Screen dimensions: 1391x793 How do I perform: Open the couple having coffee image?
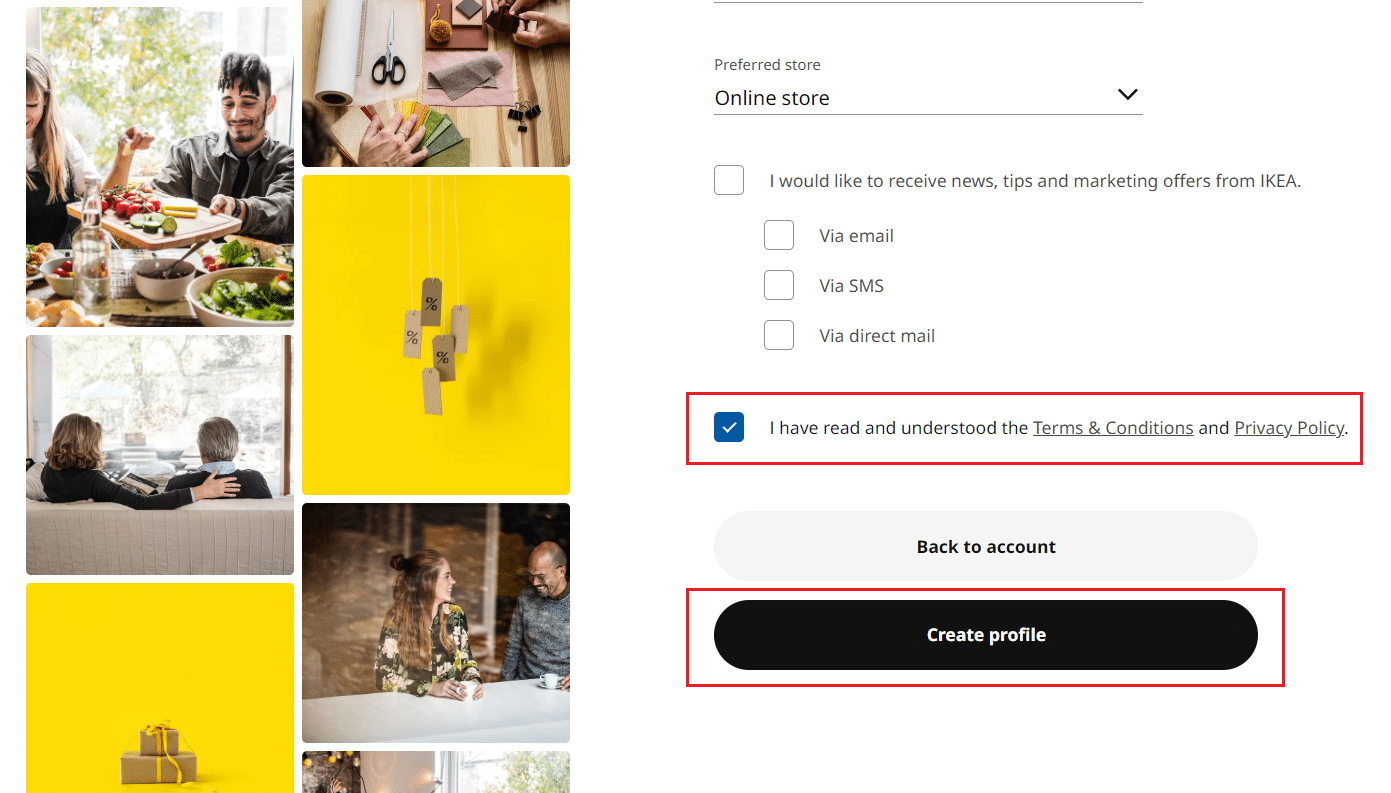point(436,622)
